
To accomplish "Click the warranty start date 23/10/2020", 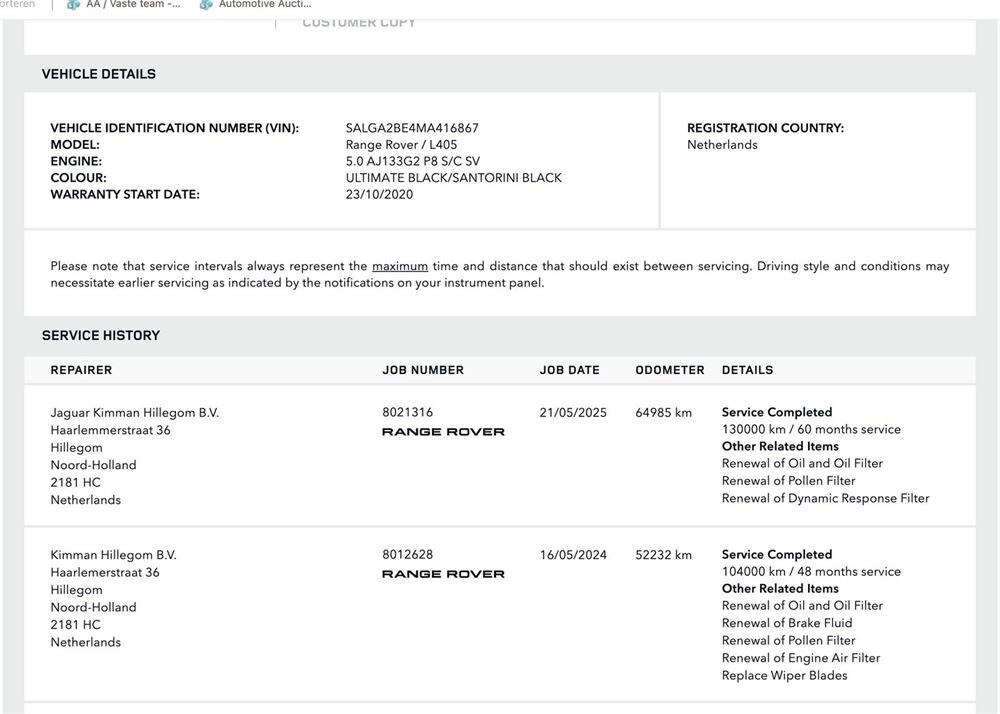I will 379,194.
